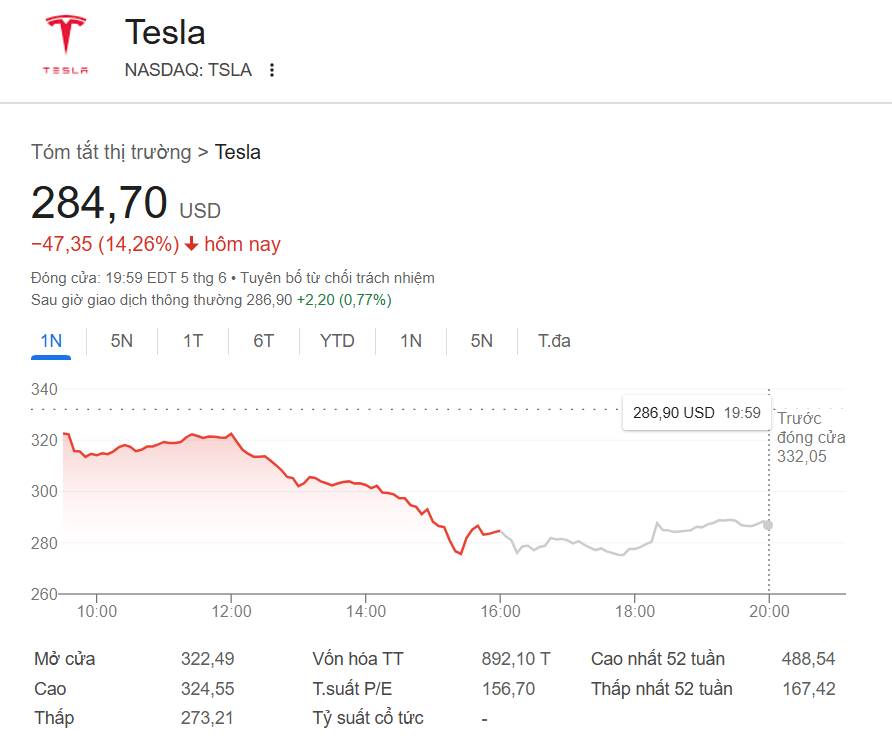Click the Tesla logo icon
892x743 pixels.
click(65, 45)
